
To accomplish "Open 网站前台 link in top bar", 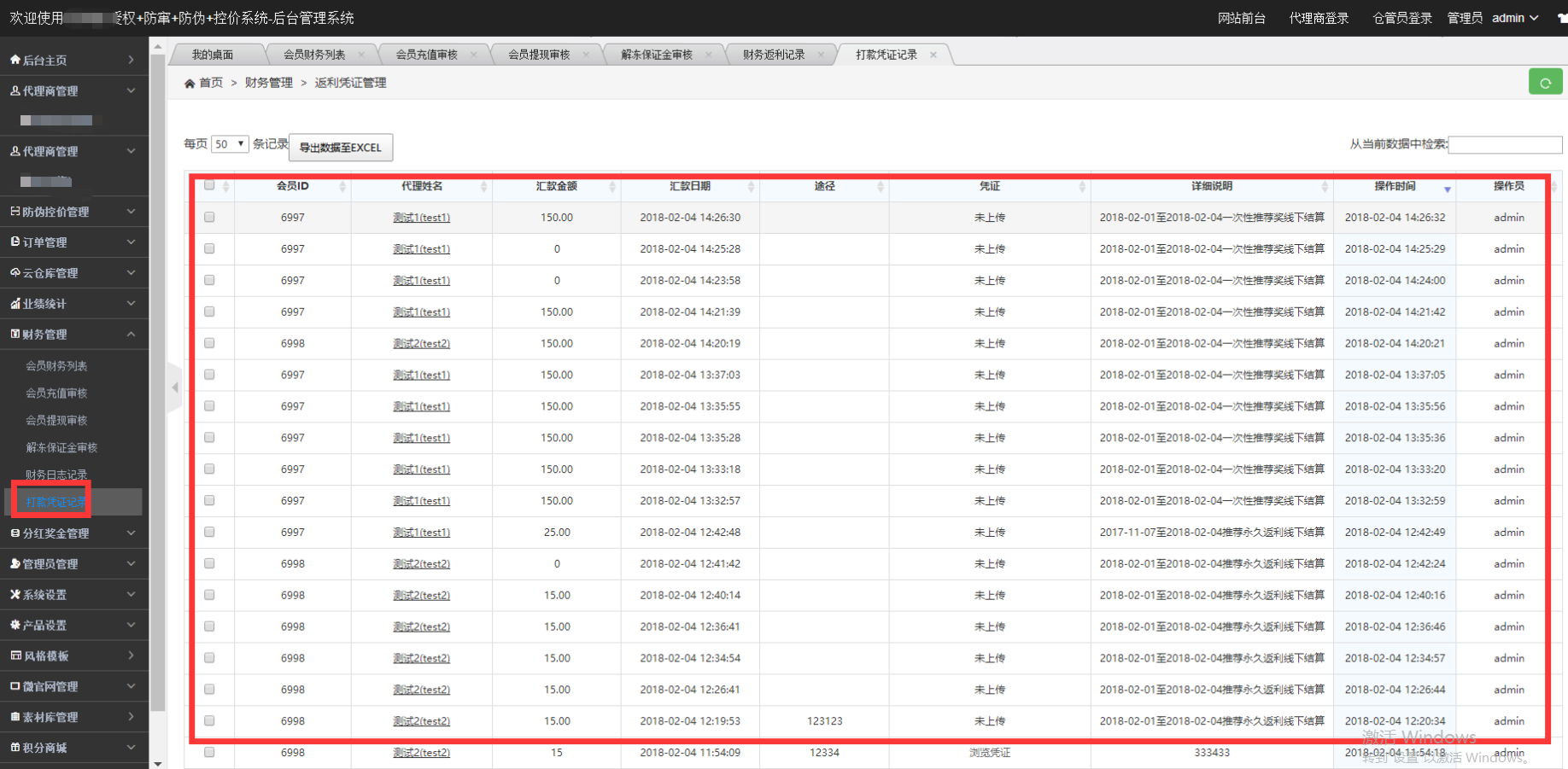I will (1242, 18).
